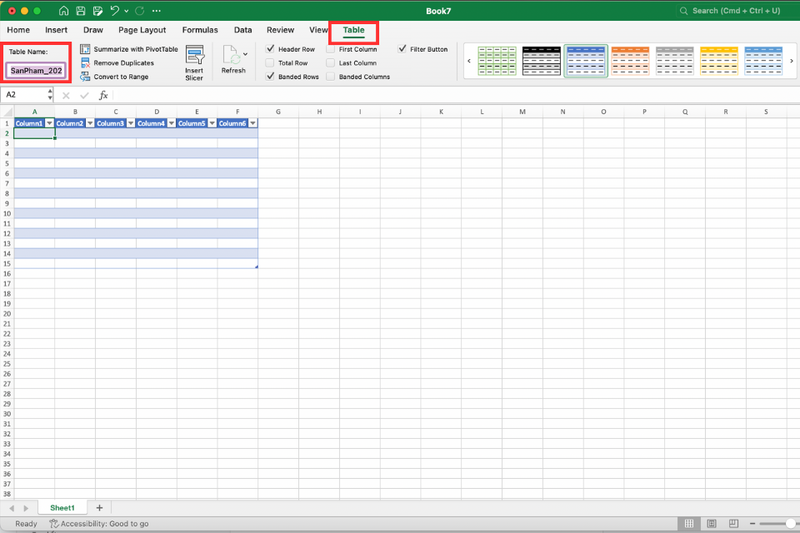Open the Data tab
Image resolution: width=800 pixels, height=533 pixels.
tap(243, 30)
